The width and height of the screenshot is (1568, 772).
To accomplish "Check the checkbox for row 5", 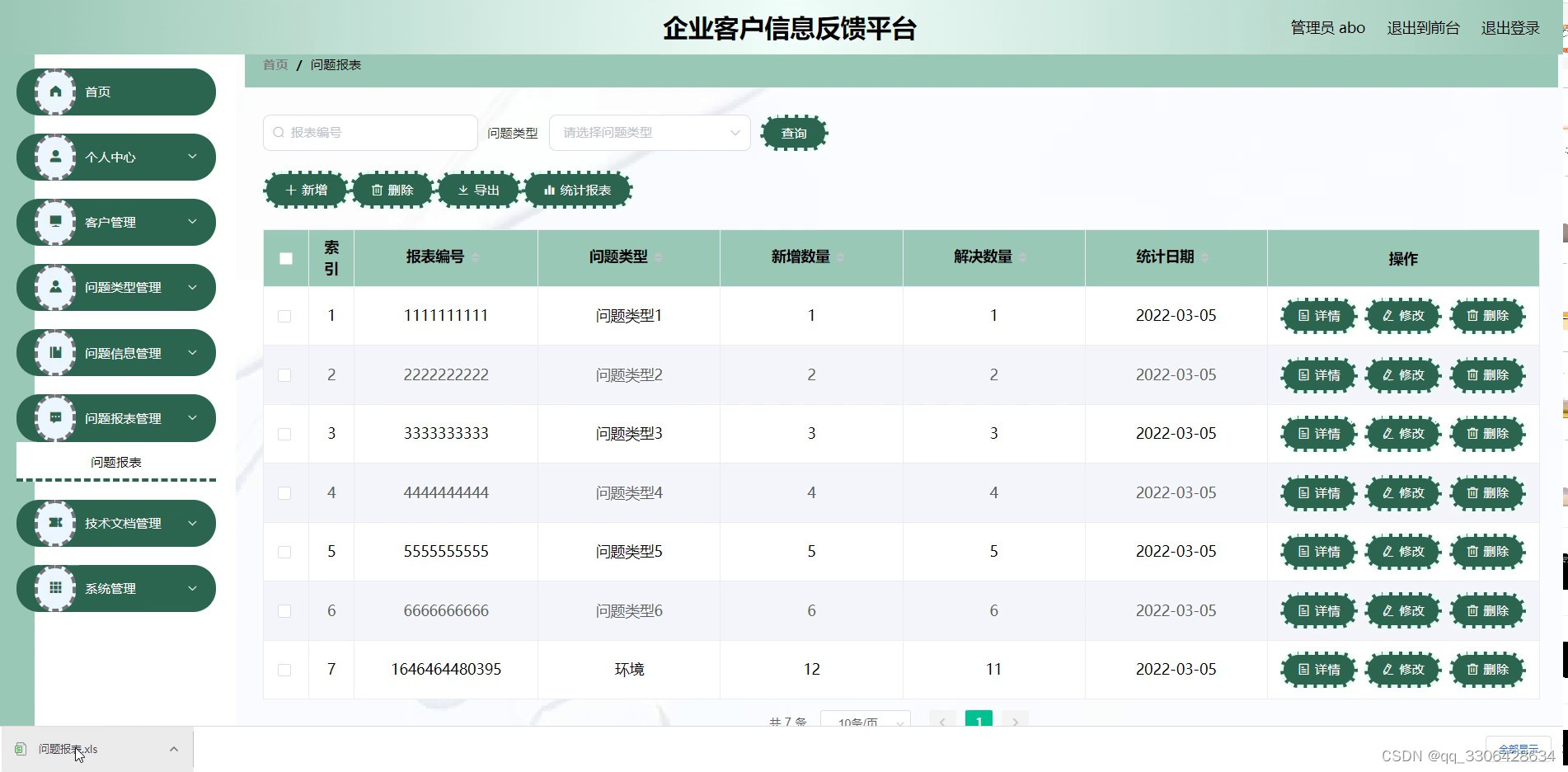I will tap(284, 552).
